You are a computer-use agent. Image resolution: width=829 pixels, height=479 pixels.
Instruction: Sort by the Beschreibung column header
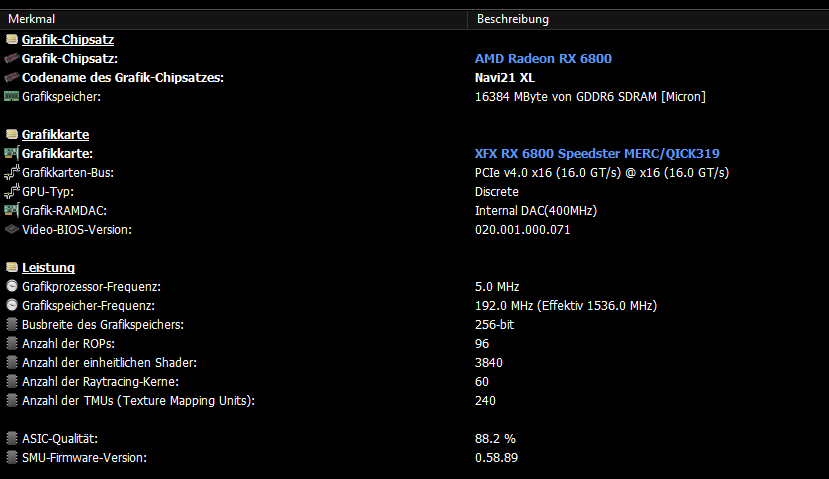coord(512,19)
